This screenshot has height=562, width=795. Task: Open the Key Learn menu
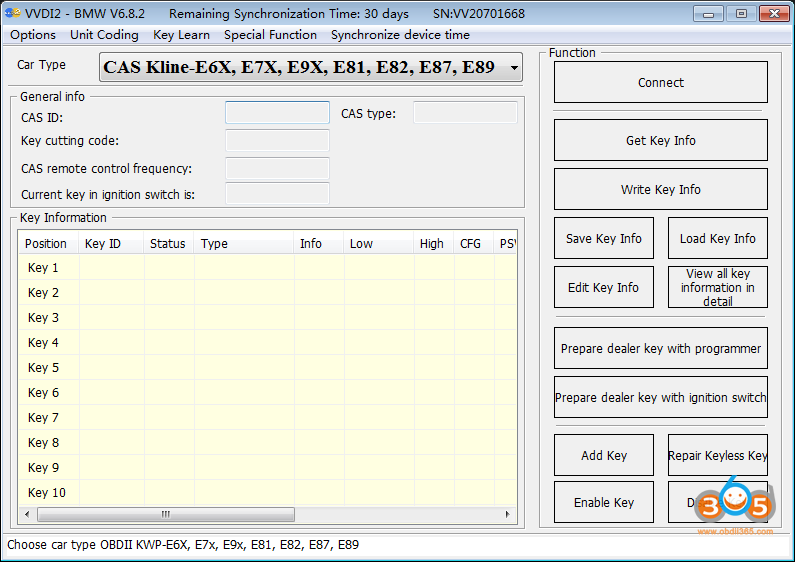[x=181, y=35]
